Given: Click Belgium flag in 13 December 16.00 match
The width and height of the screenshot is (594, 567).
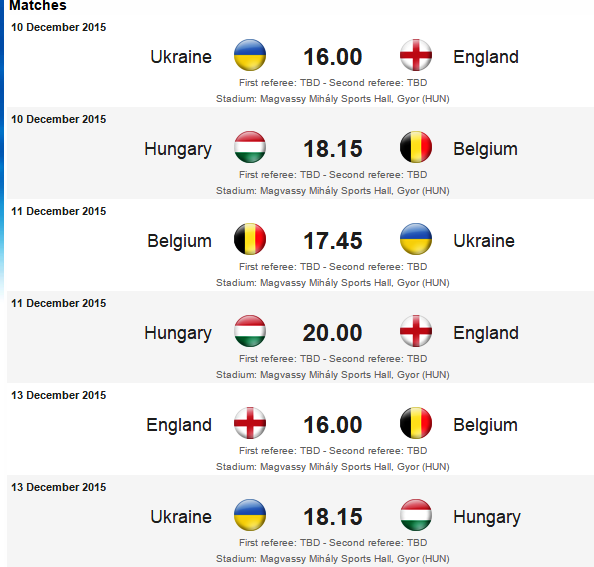Looking at the screenshot, I should 416,423.
